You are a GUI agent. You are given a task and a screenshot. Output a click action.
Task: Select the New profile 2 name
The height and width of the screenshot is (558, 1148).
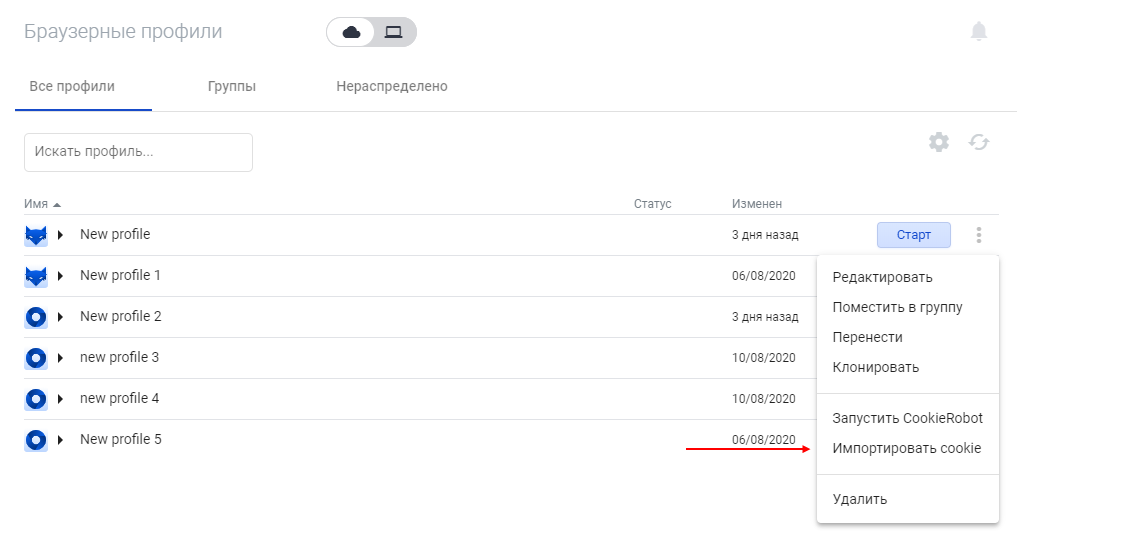[120, 316]
